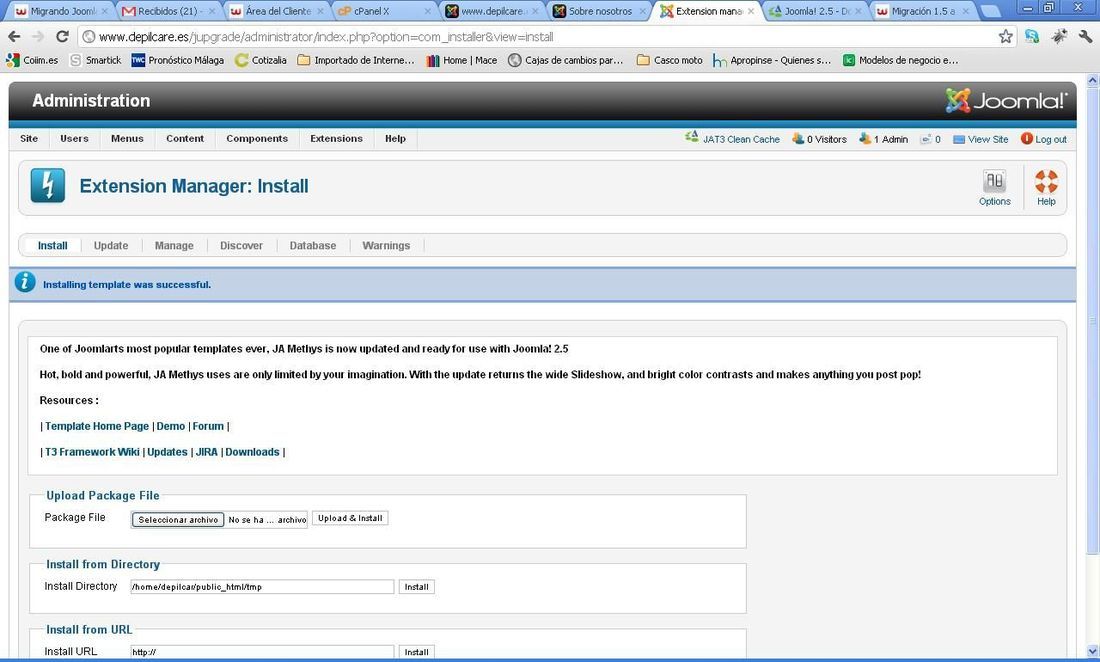This screenshot has height=662, width=1100.
Task: Follow the Template Home Page link
Action: click(x=97, y=426)
